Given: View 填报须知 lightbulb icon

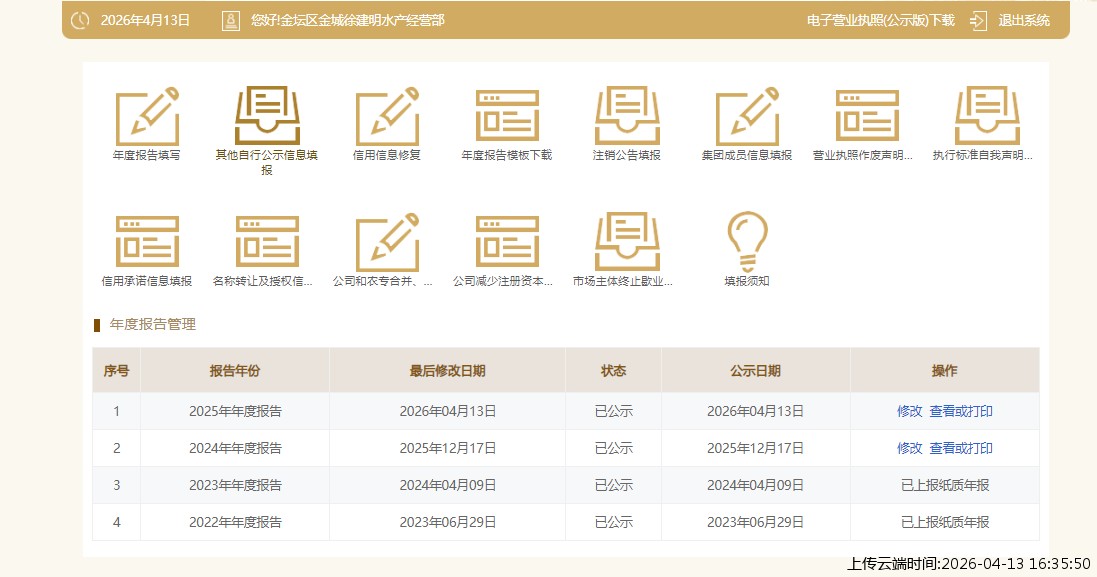Looking at the screenshot, I should (x=747, y=240).
